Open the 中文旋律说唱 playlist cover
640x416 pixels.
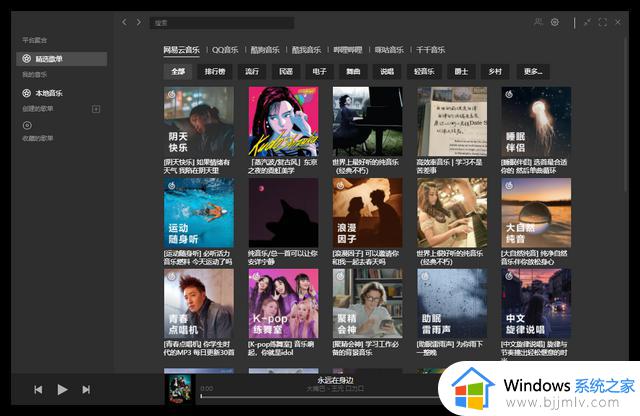pyautogui.click(x=536, y=303)
